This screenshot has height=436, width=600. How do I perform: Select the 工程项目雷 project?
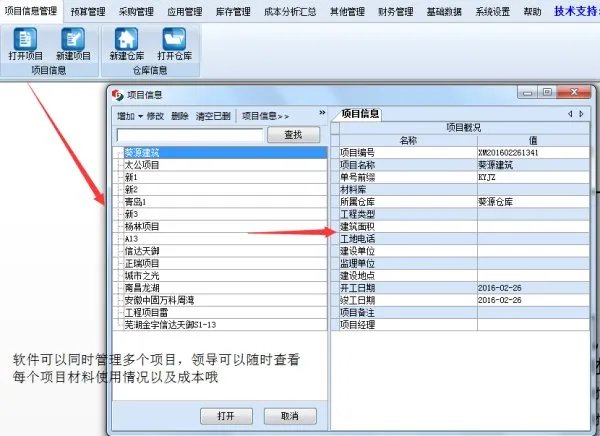coord(225,312)
